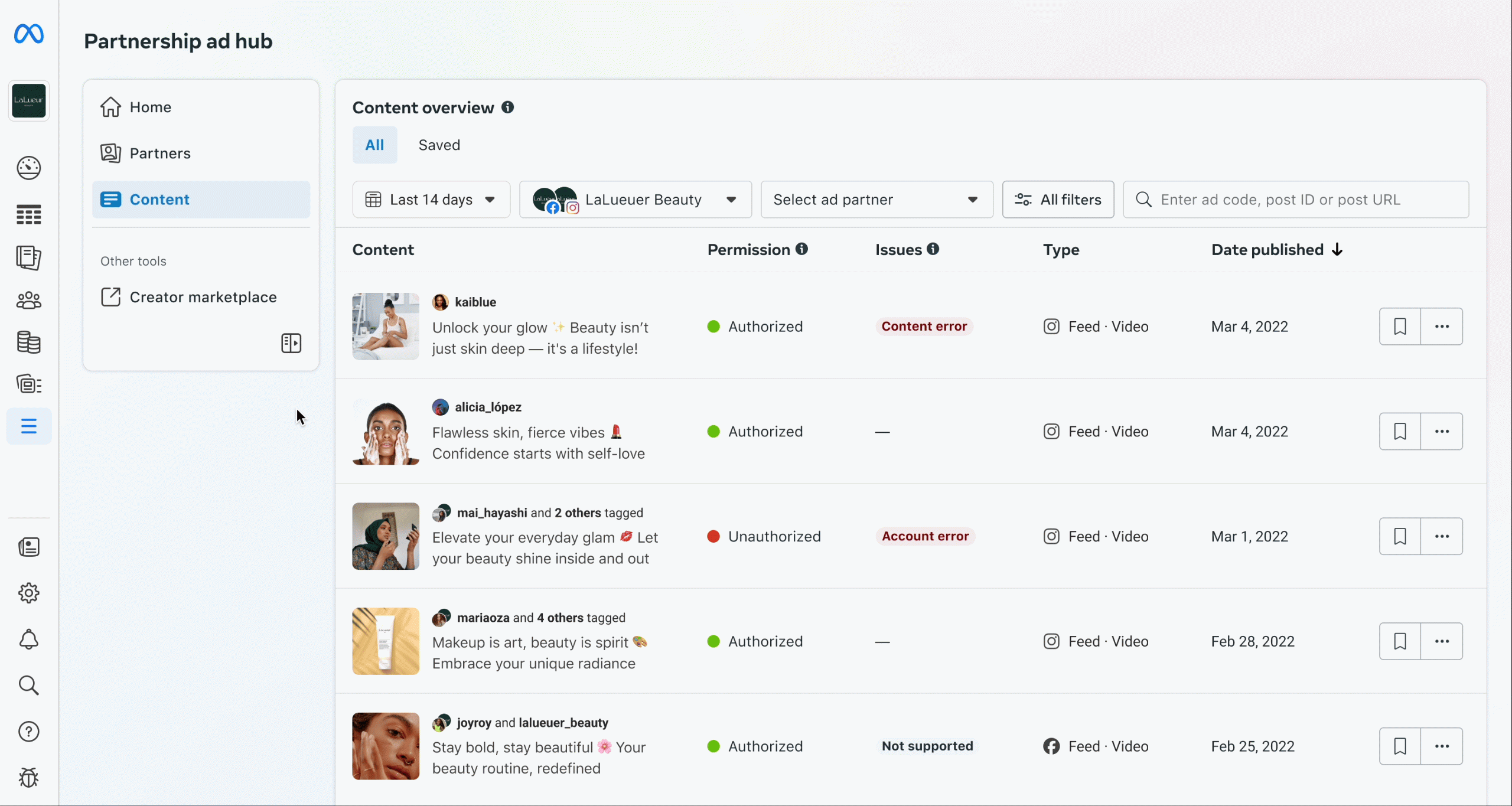The height and width of the screenshot is (806, 1512).
Task: Open the notifications bell icon
Action: 28,639
